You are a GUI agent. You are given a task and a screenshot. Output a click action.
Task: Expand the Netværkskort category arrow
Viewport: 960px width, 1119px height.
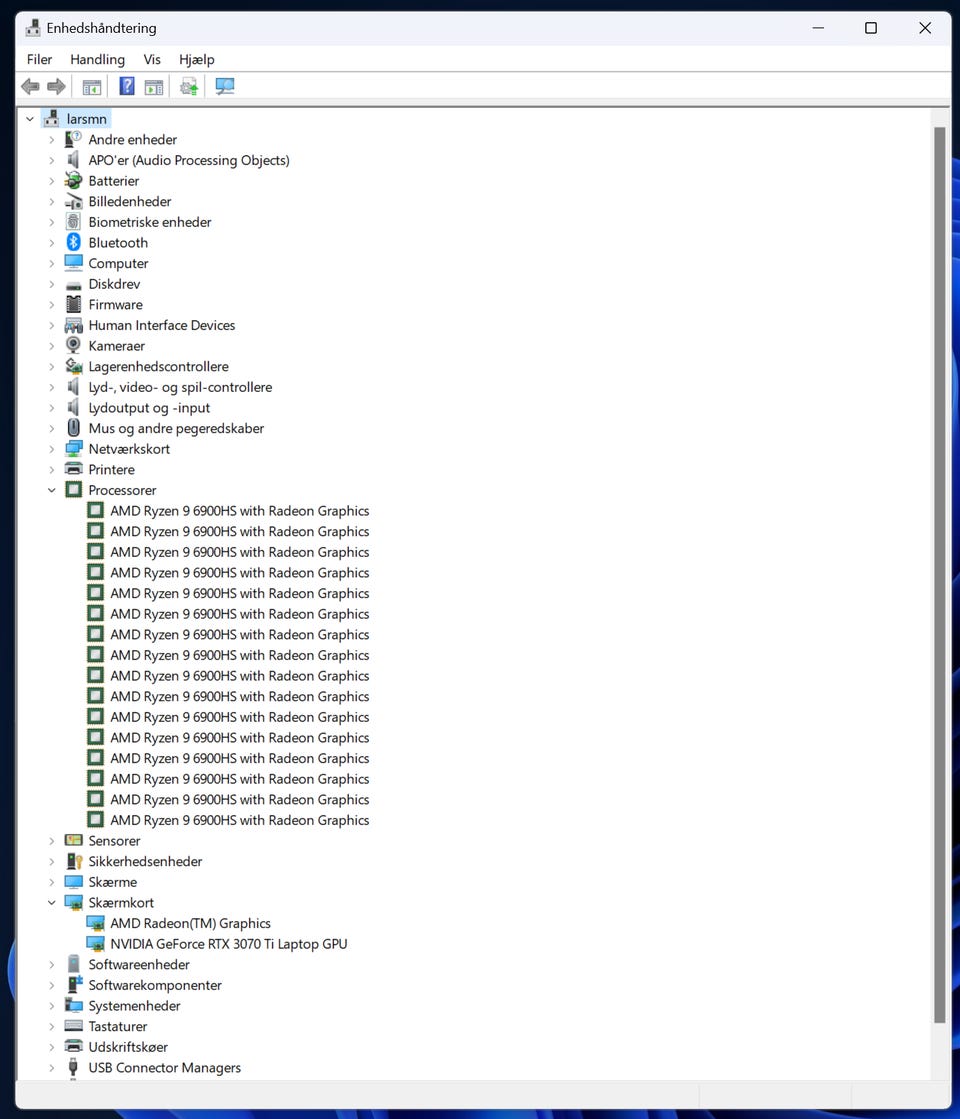[51, 449]
